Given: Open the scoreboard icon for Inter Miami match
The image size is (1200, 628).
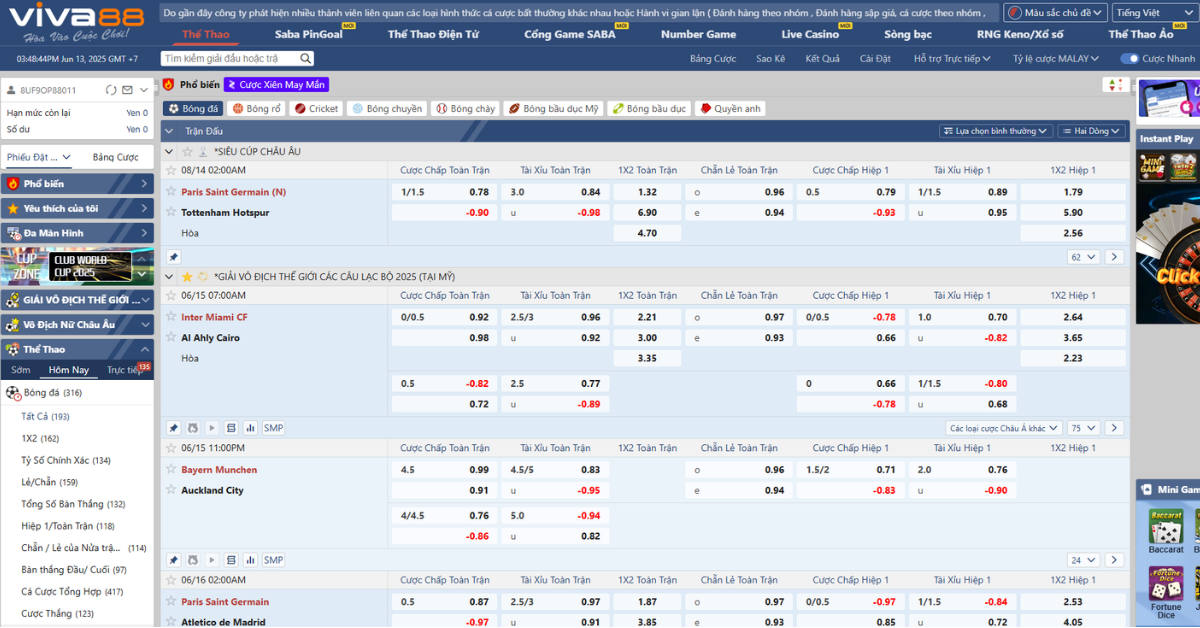Looking at the screenshot, I should pos(232,428).
